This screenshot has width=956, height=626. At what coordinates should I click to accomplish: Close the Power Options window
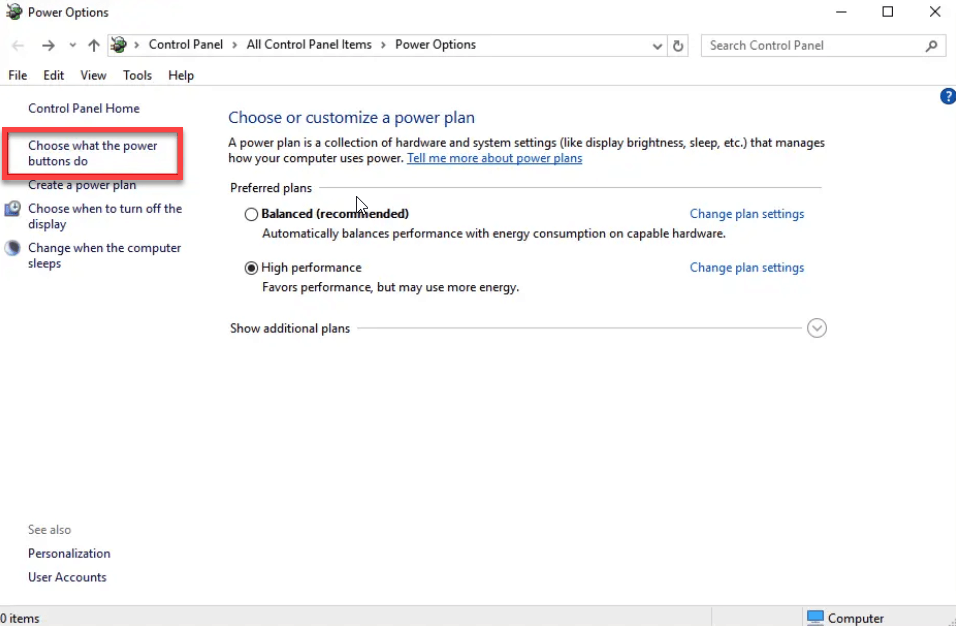(x=935, y=12)
